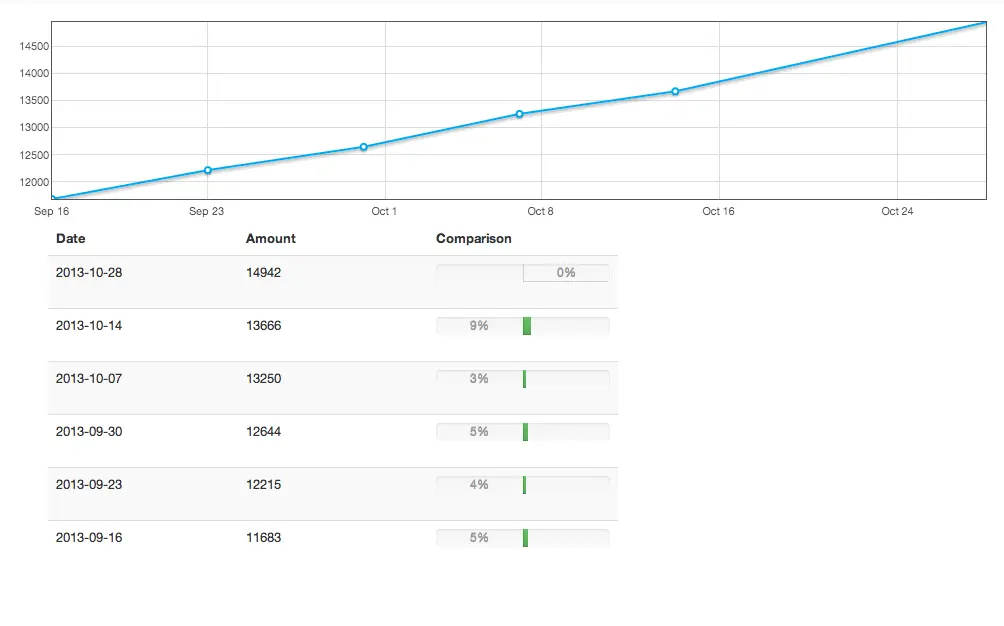The height and width of the screenshot is (626, 1004).
Task: Click the 14500 y-axis label
Action: (x=34, y=46)
